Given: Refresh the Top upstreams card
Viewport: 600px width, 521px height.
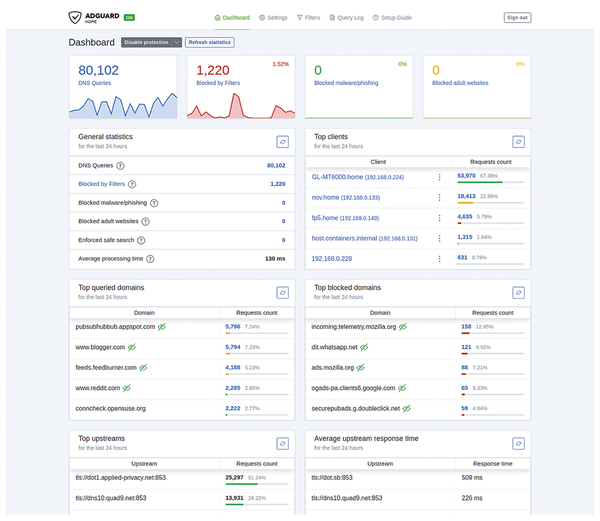Looking at the screenshot, I should pos(282,443).
